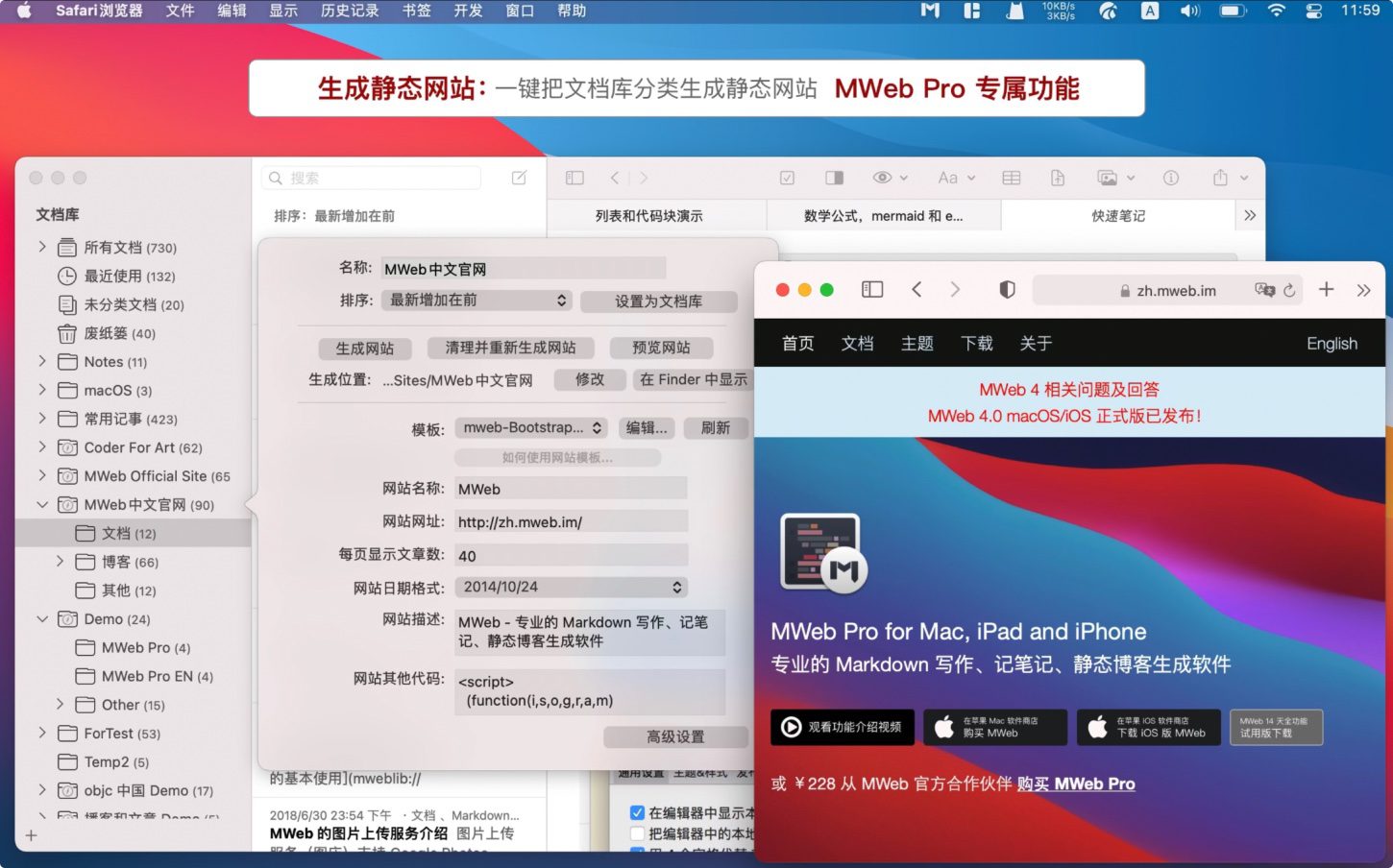The width and height of the screenshot is (1393, 868).
Task: Open the share export icon
Action: [1220, 178]
